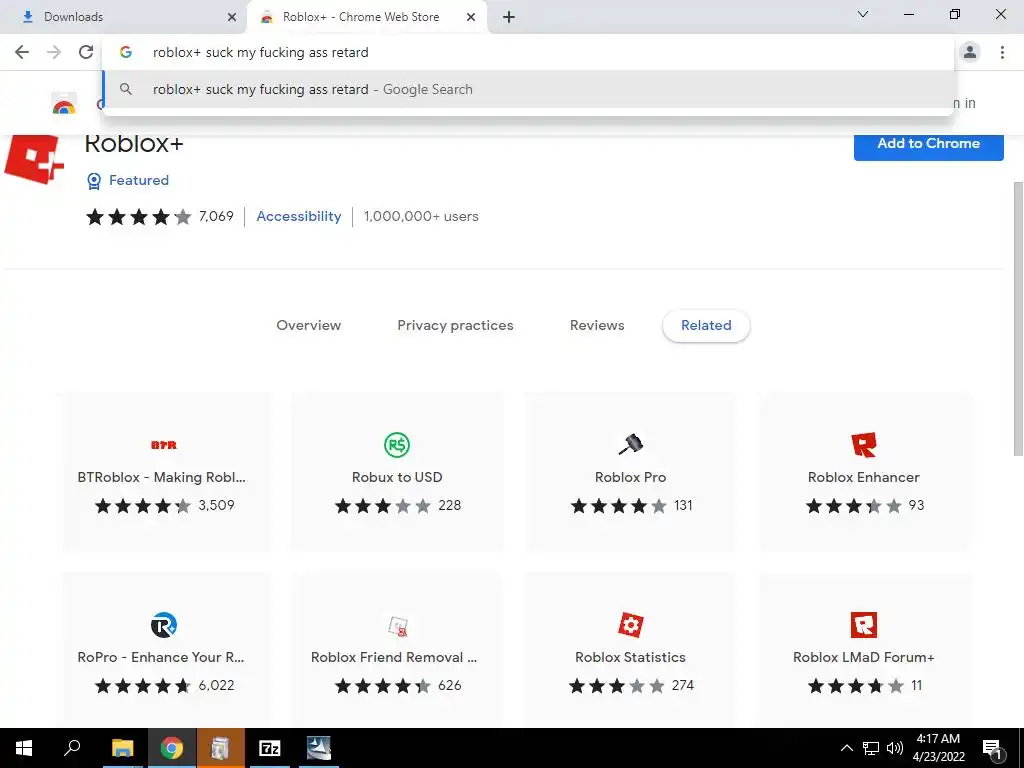The height and width of the screenshot is (768, 1024).
Task: Go to the Reviews tab
Action: click(x=597, y=325)
